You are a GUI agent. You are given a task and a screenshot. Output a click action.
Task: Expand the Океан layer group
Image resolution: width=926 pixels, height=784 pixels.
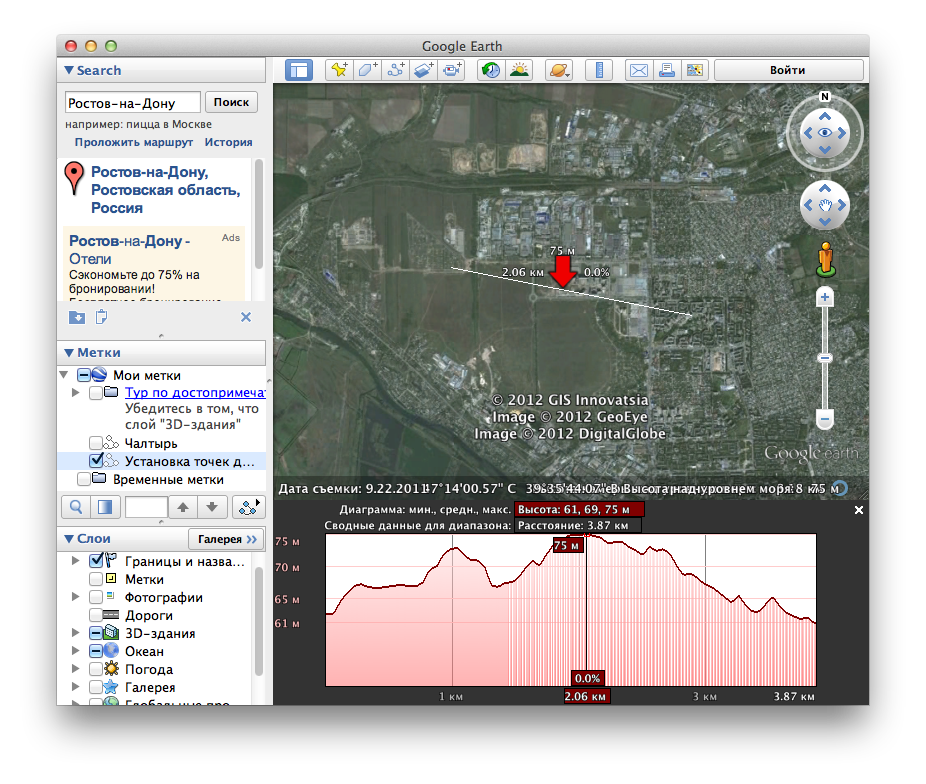(76, 651)
